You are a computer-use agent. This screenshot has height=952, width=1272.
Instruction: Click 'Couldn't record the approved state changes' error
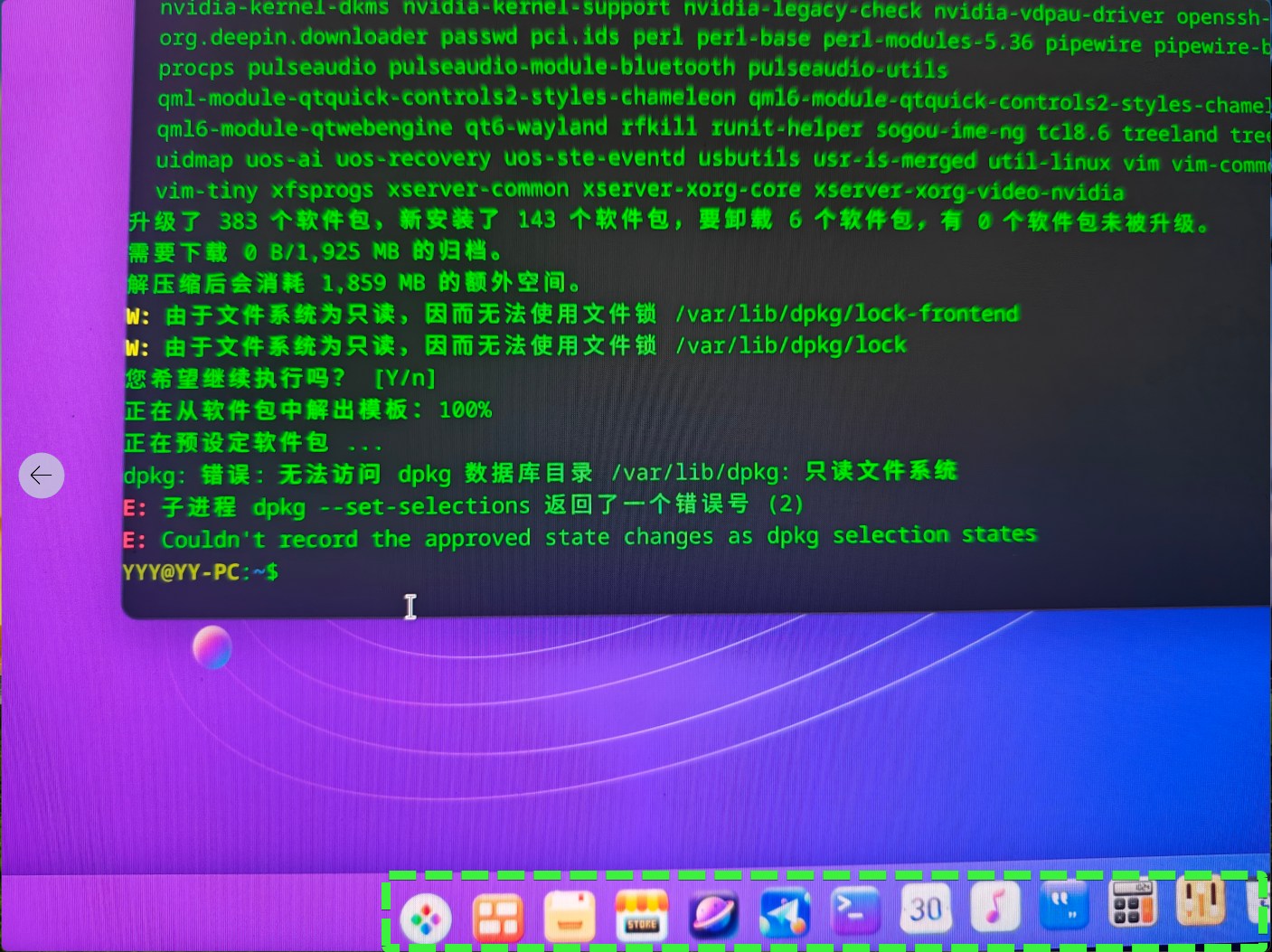(x=599, y=537)
